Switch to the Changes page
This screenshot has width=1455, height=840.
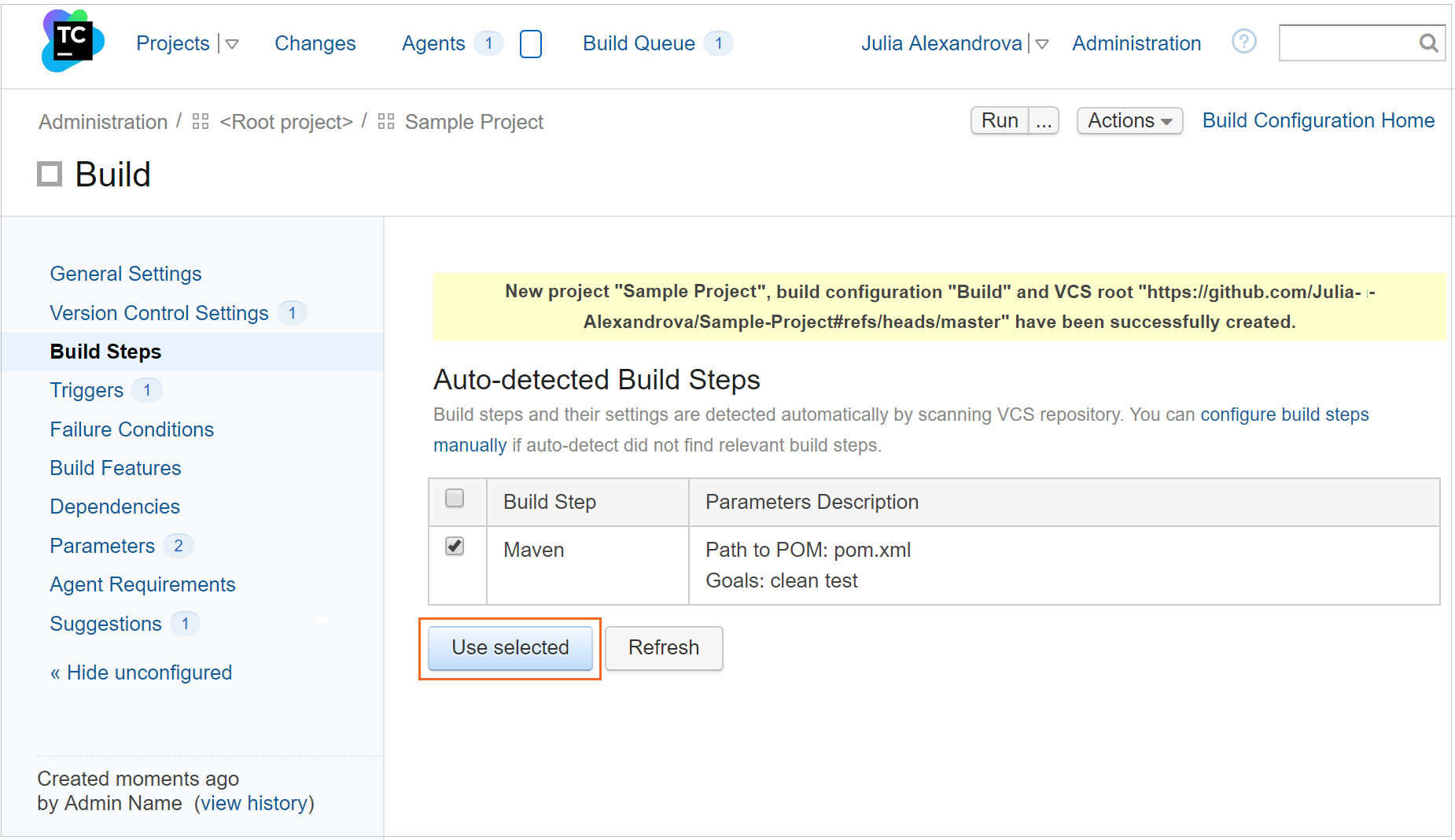coord(315,43)
